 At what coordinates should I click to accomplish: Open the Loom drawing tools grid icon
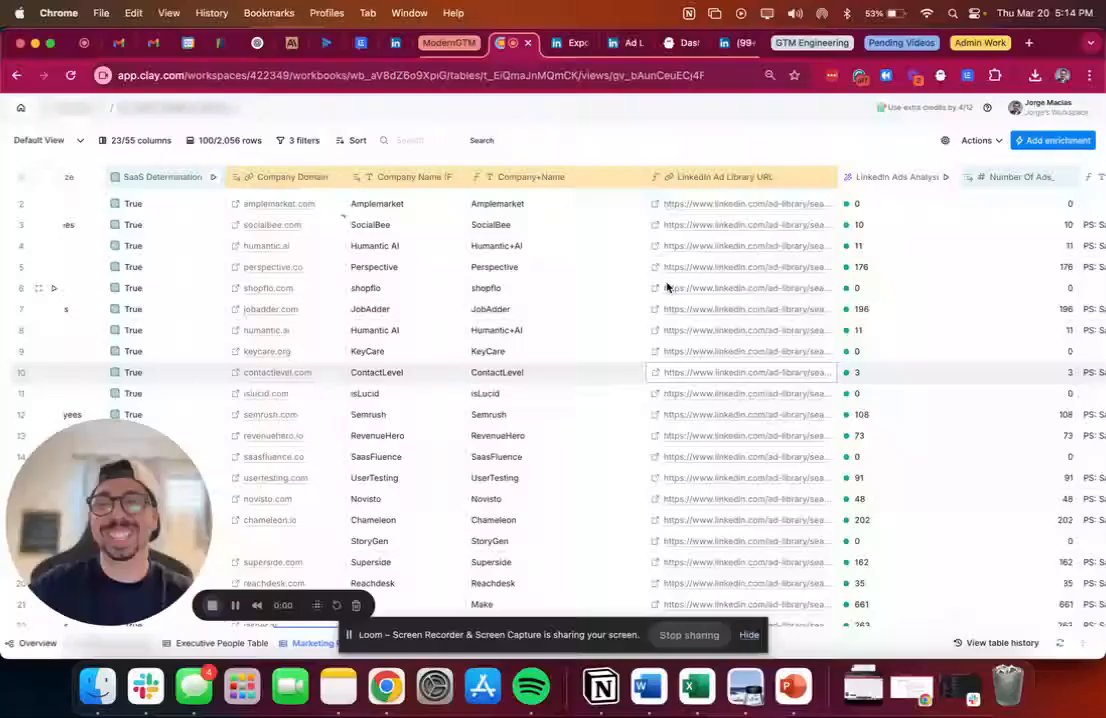tap(317, 605)
